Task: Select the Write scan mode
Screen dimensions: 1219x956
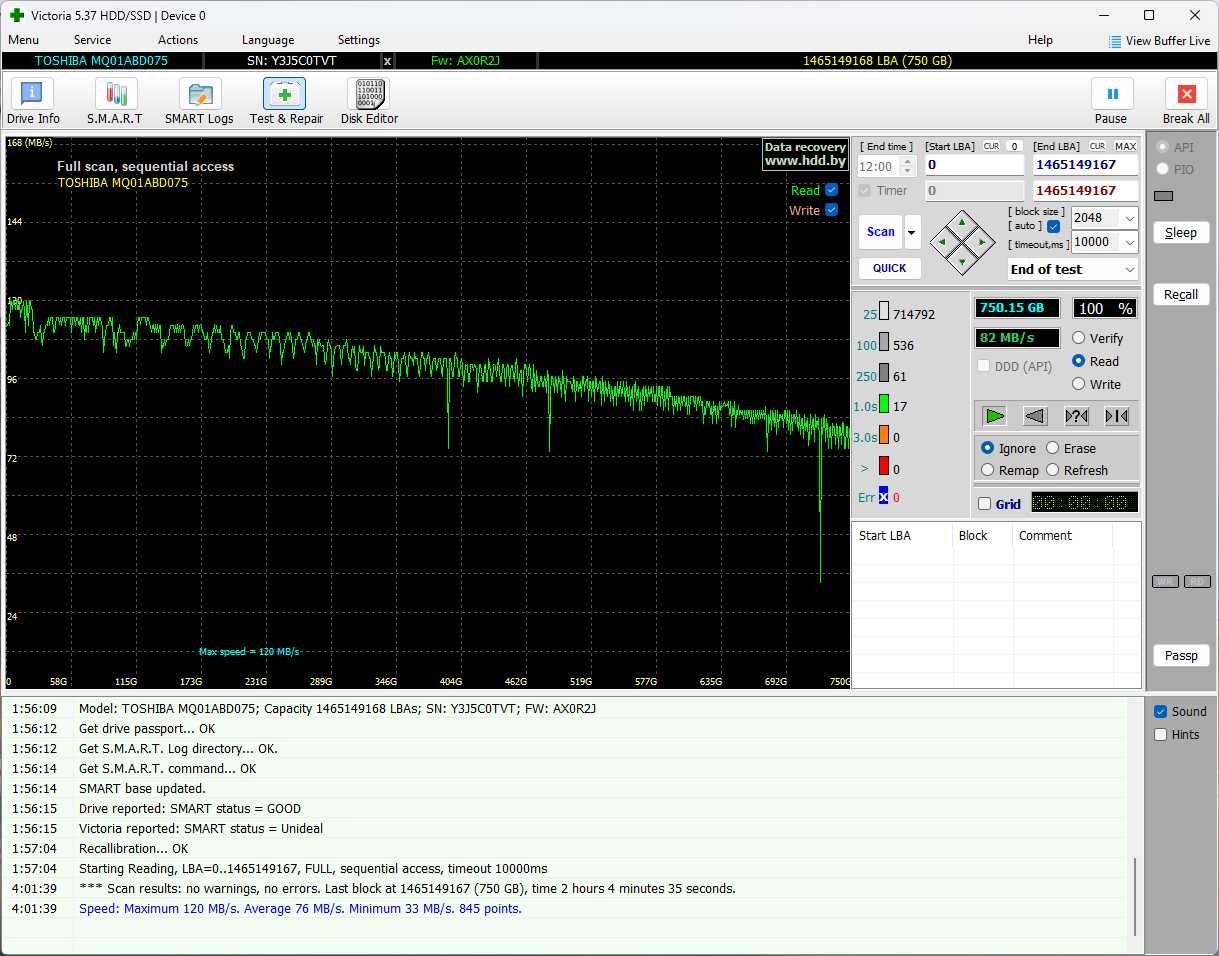Action: pyautogui.click(x=1078, y=384)
